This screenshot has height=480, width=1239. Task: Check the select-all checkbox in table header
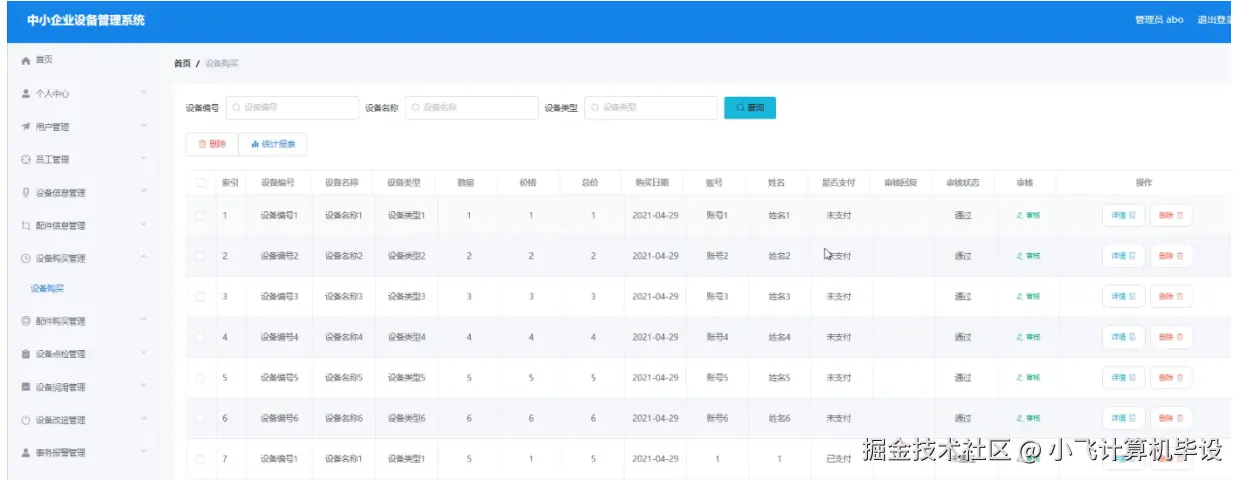[201, 183]
